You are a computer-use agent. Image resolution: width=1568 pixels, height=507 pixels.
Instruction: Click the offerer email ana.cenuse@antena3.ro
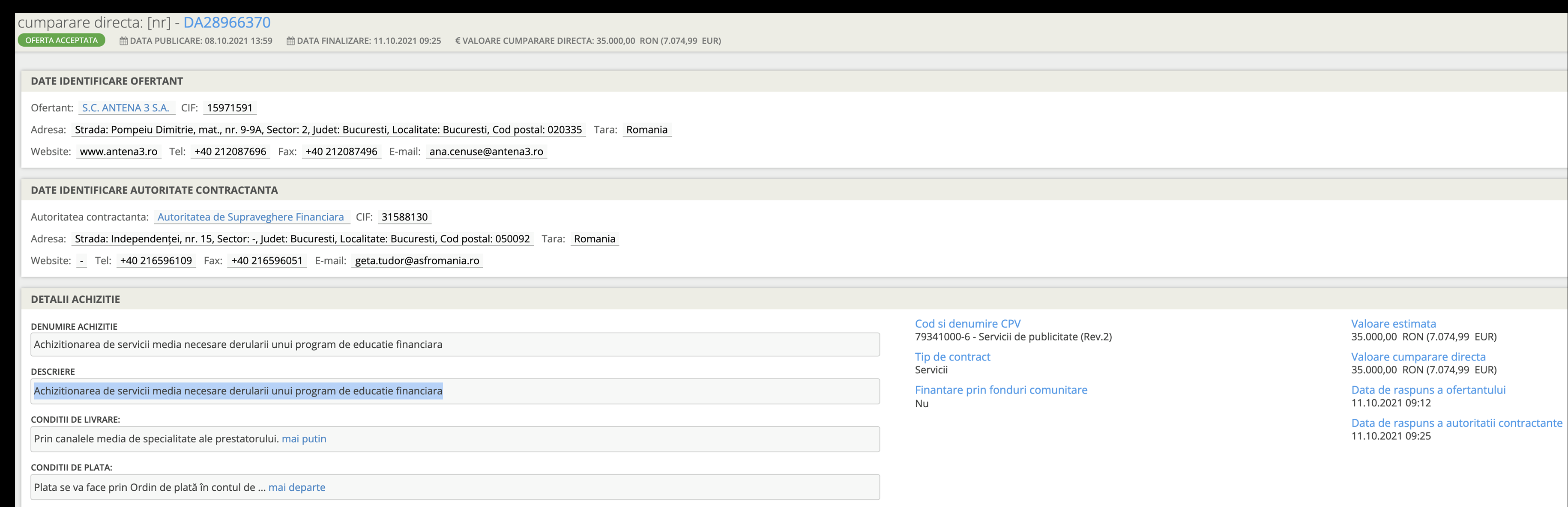click(486, 152)
